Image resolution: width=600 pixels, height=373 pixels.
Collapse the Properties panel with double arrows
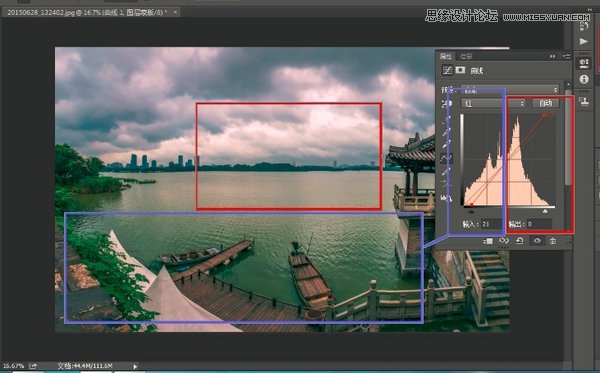tap(553, 56)
